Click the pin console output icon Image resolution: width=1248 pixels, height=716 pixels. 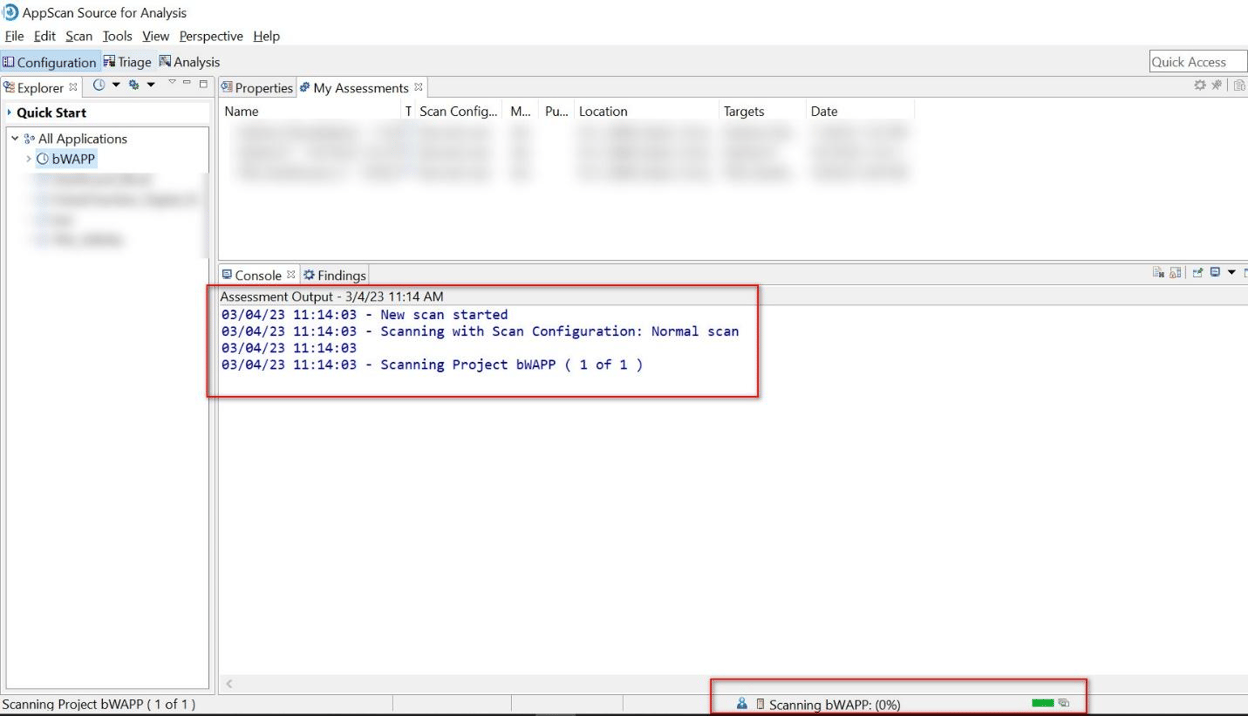tap(1197, 272)
